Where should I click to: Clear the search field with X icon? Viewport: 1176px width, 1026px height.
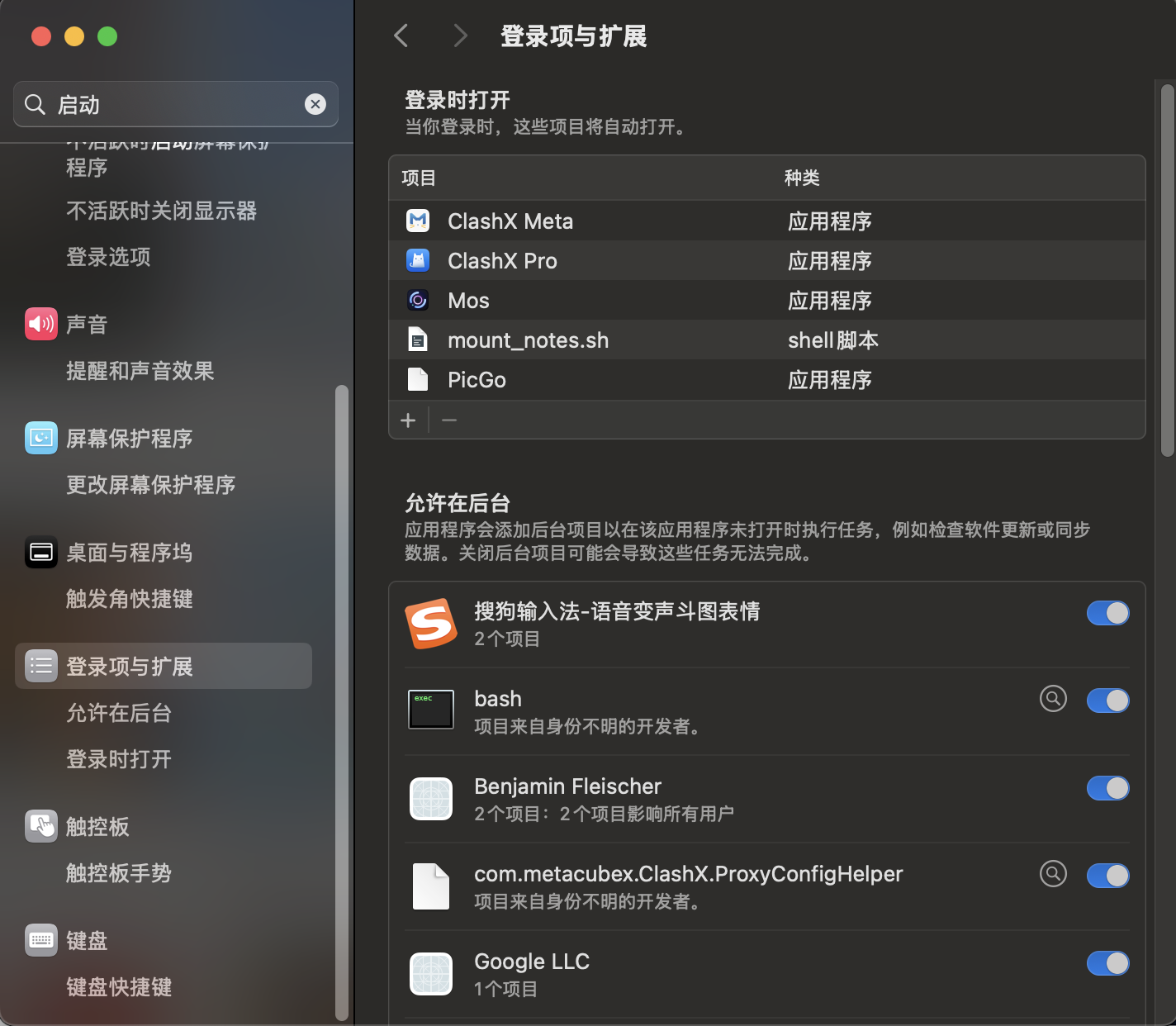pos(315,104)
